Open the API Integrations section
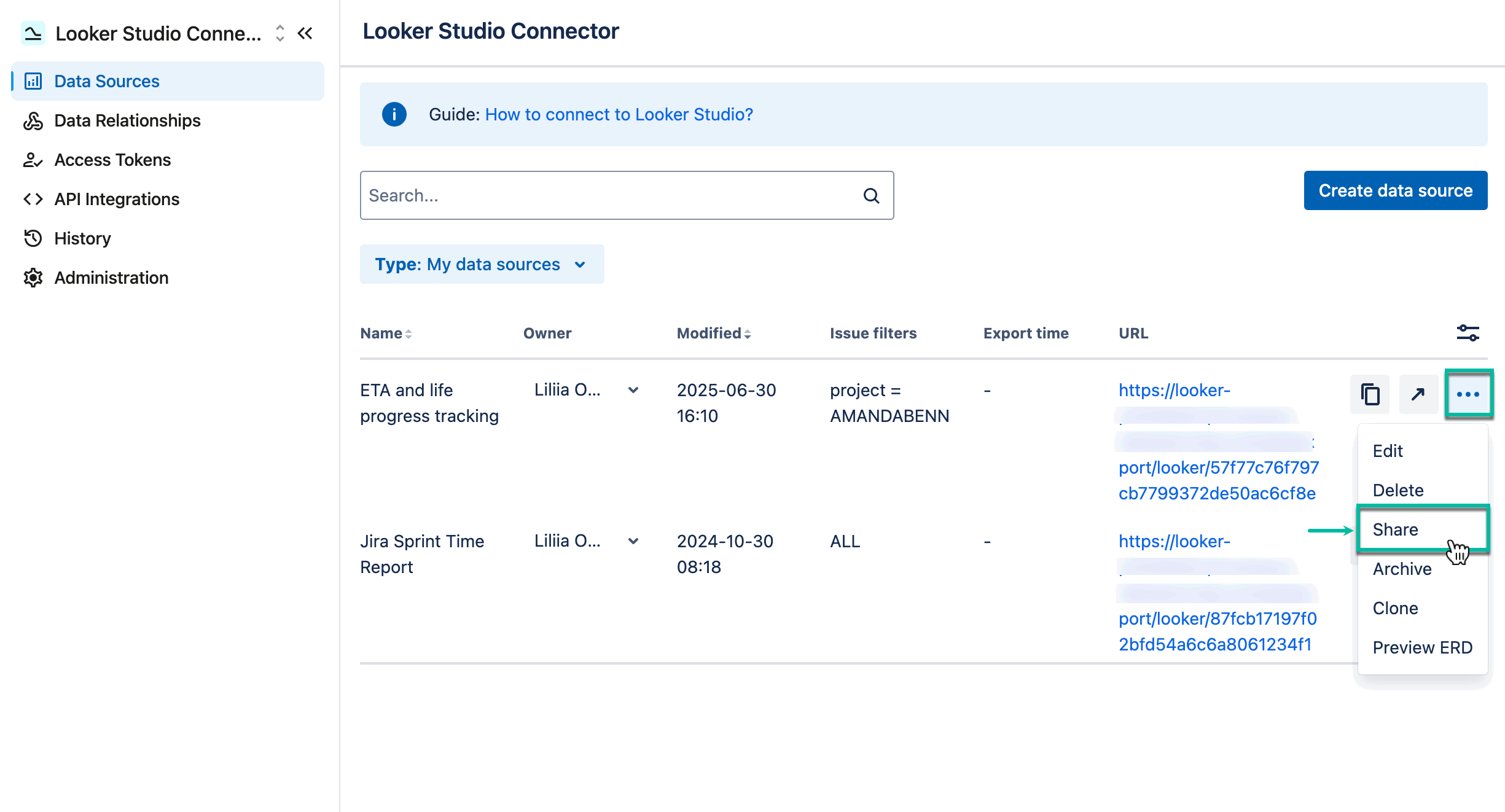The image size is (1505, 812). pos(117,199)
